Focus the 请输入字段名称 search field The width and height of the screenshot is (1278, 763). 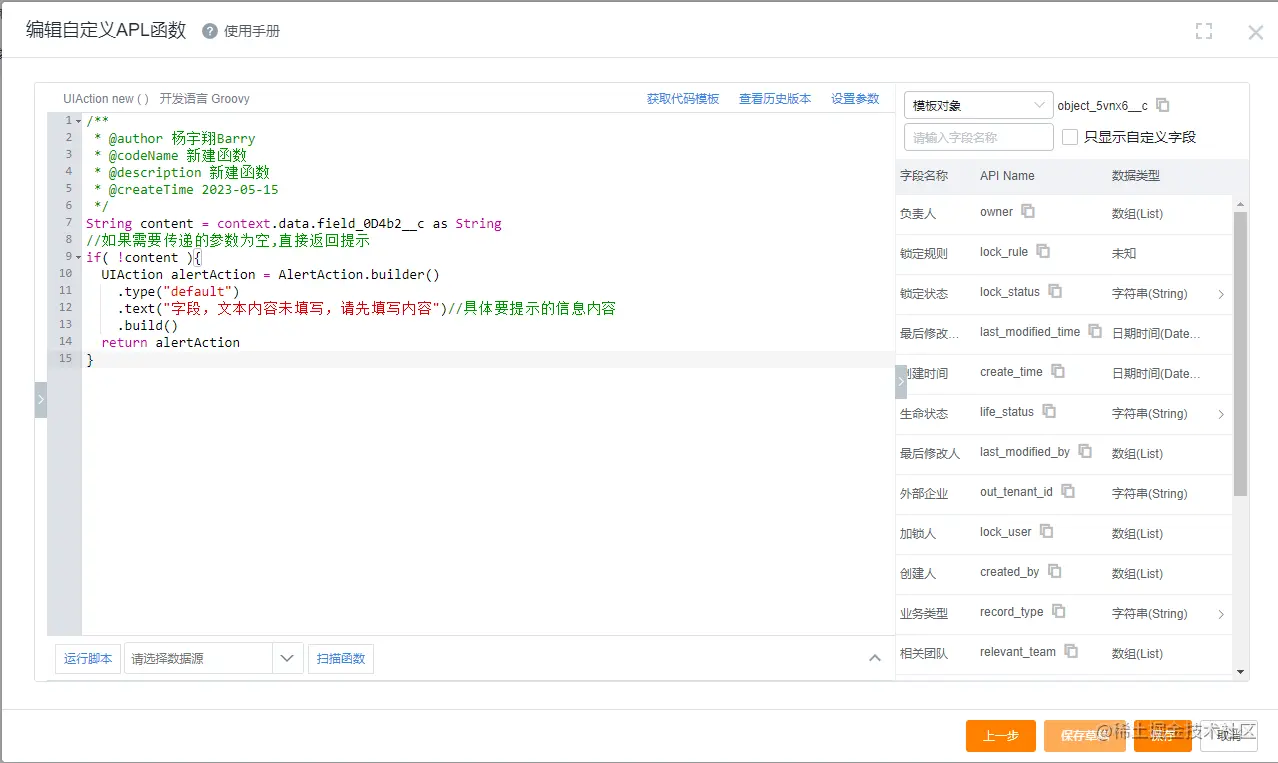979,137
